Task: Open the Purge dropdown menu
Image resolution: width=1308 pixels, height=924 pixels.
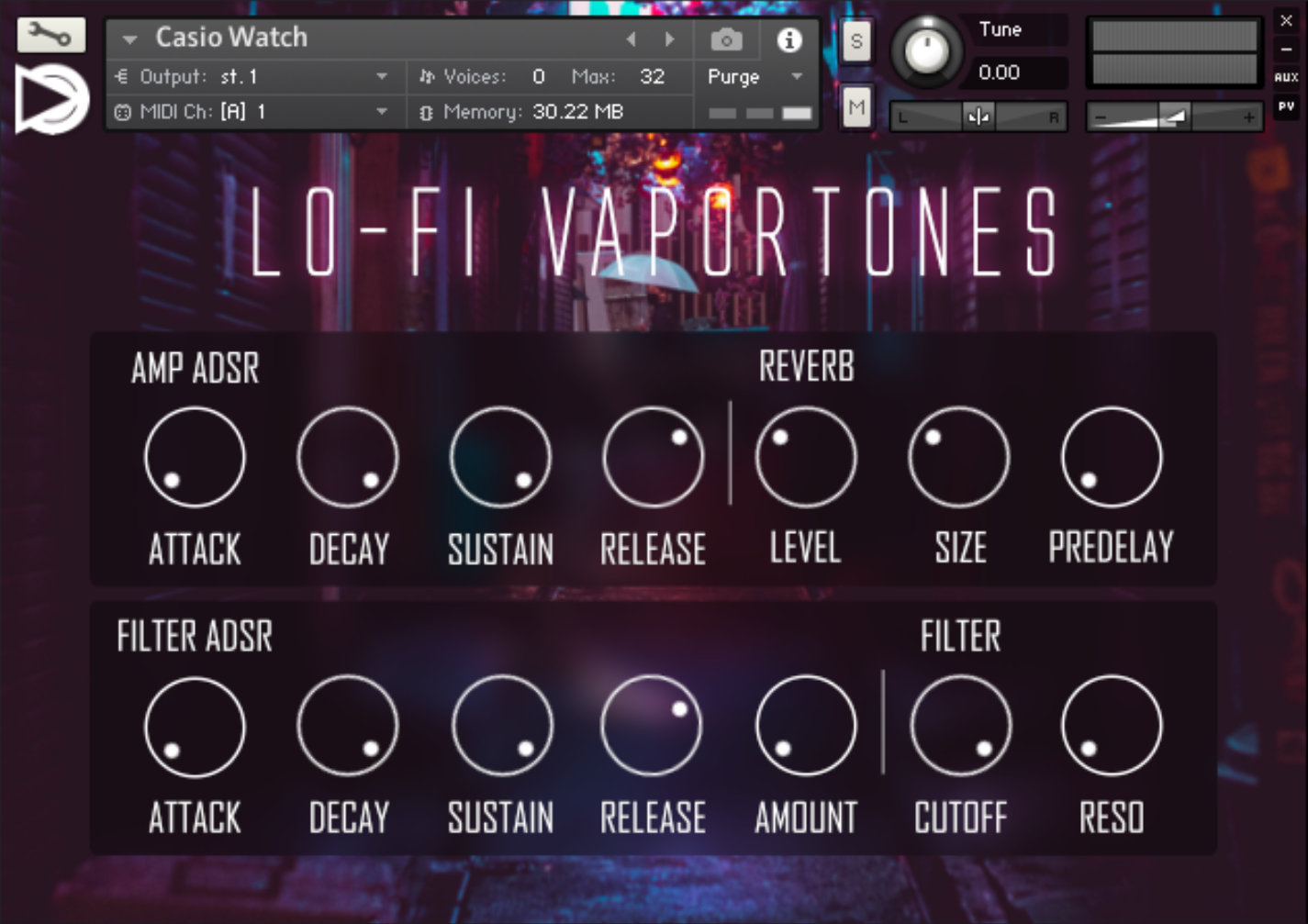Action: click(x=756, y=77)
